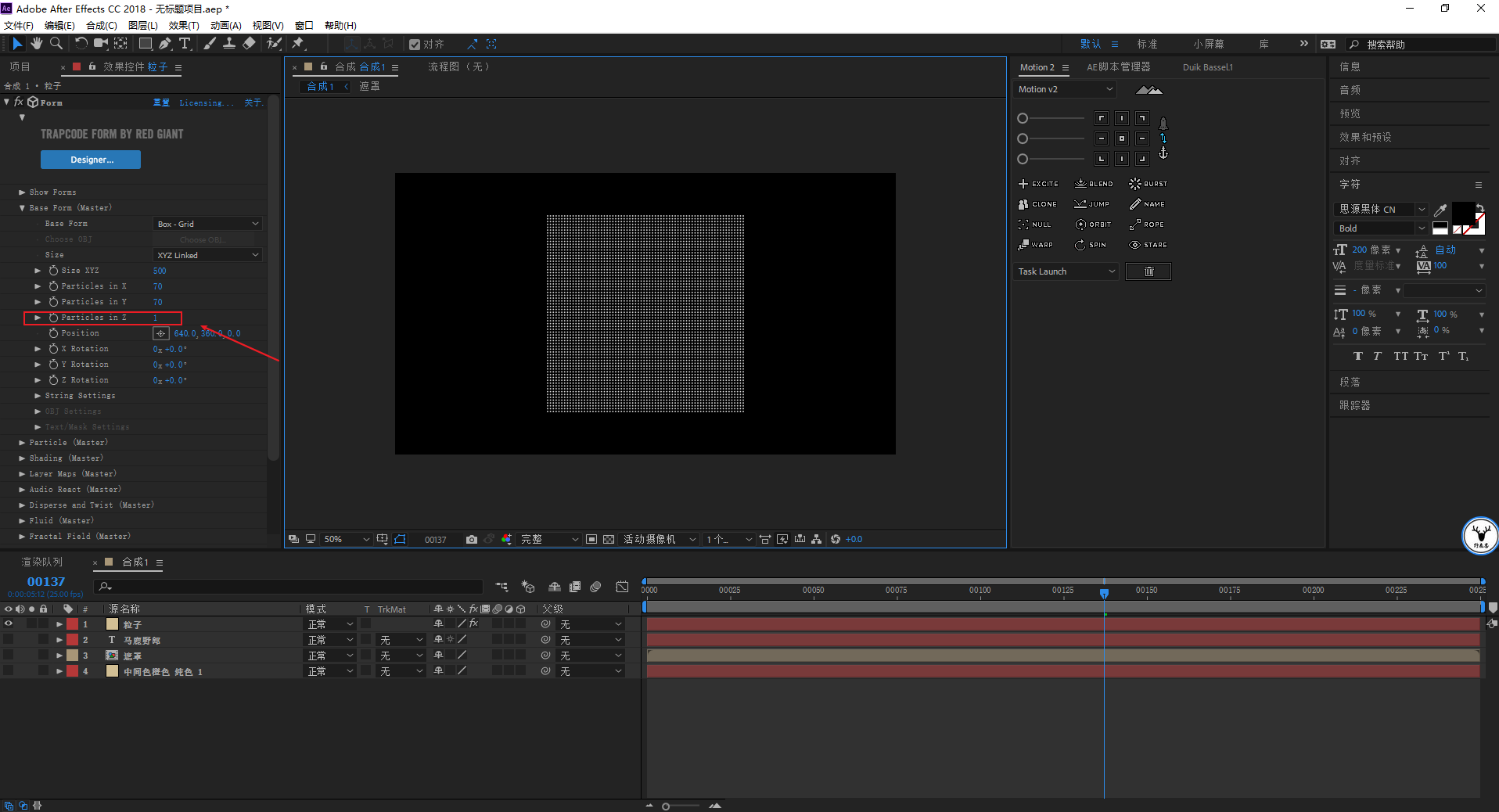Viewport: 1499px width, 812px height.
Task: Open the Base Form Box - Grid dropdown
Action: [x=207, y=224]
